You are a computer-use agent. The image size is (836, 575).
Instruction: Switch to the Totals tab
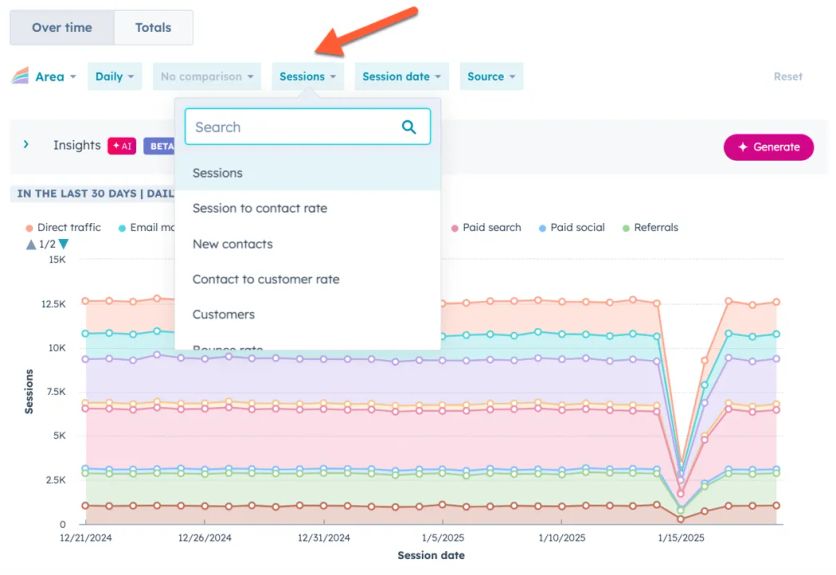(153, 28)
